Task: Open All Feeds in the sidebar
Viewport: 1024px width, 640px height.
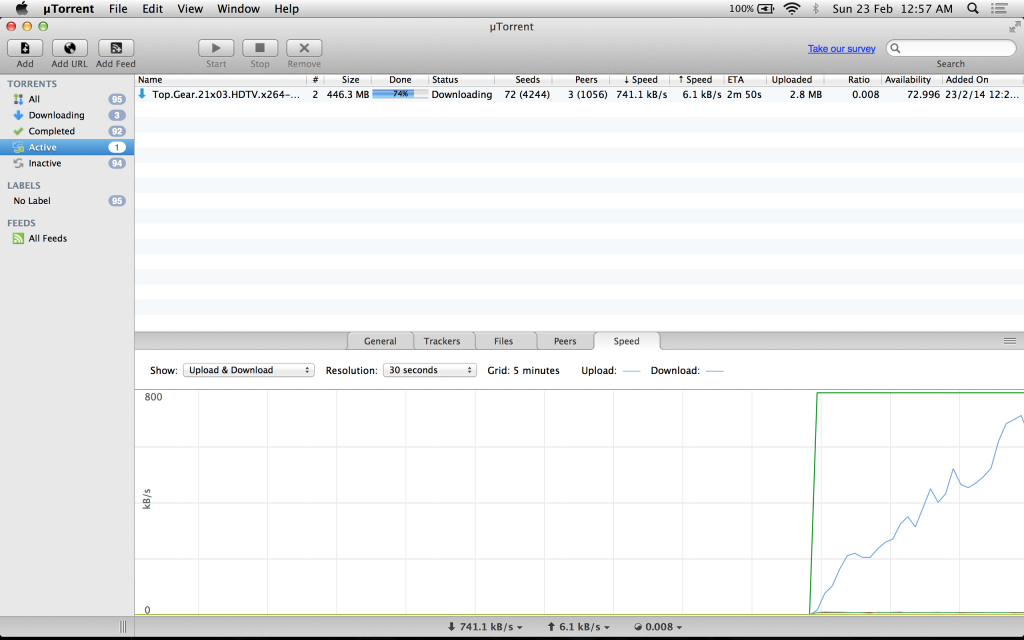Action: pyautogui.click(x=67, y=238)
